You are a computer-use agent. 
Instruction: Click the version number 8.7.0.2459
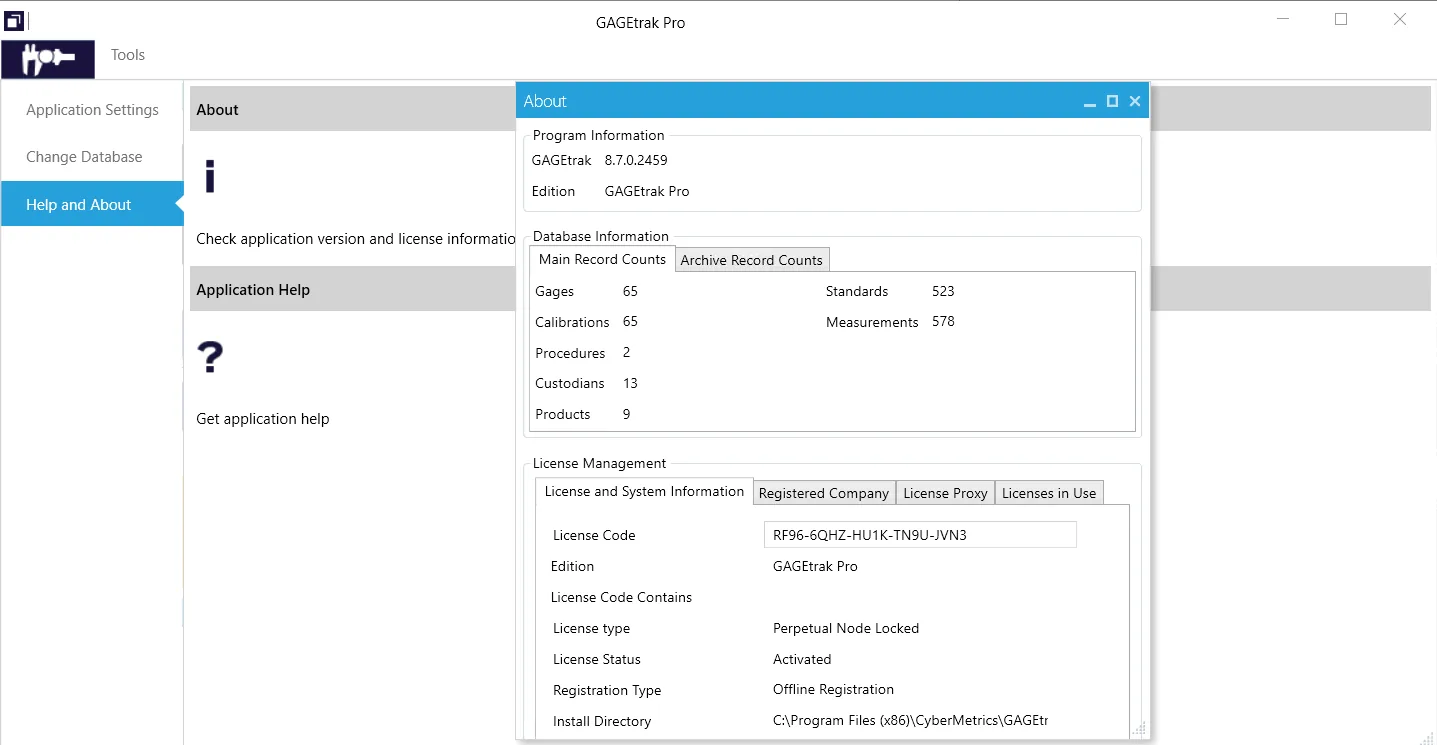click(636, 160)
